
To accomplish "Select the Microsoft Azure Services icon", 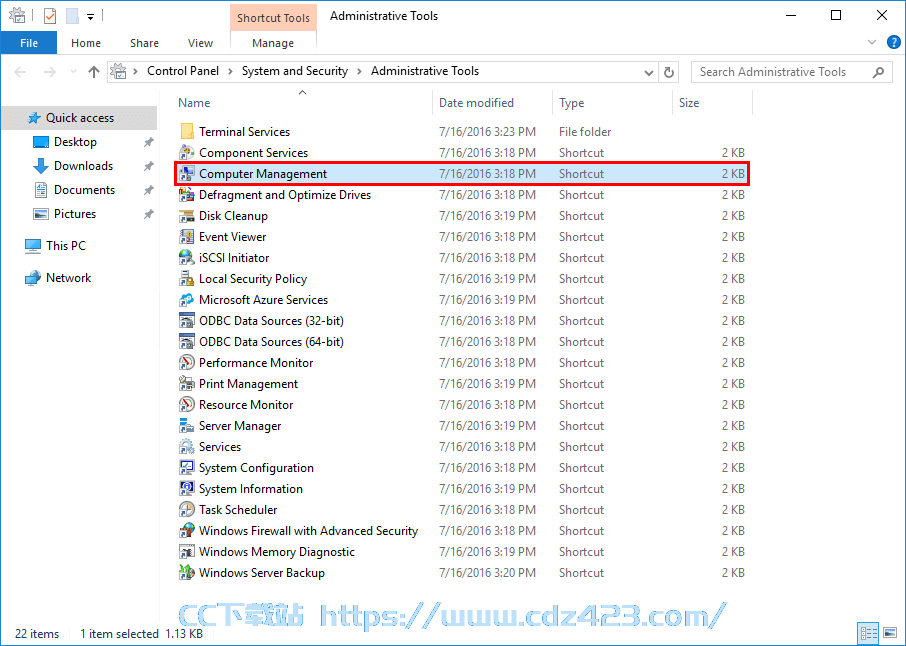I will tap(187, 300).
